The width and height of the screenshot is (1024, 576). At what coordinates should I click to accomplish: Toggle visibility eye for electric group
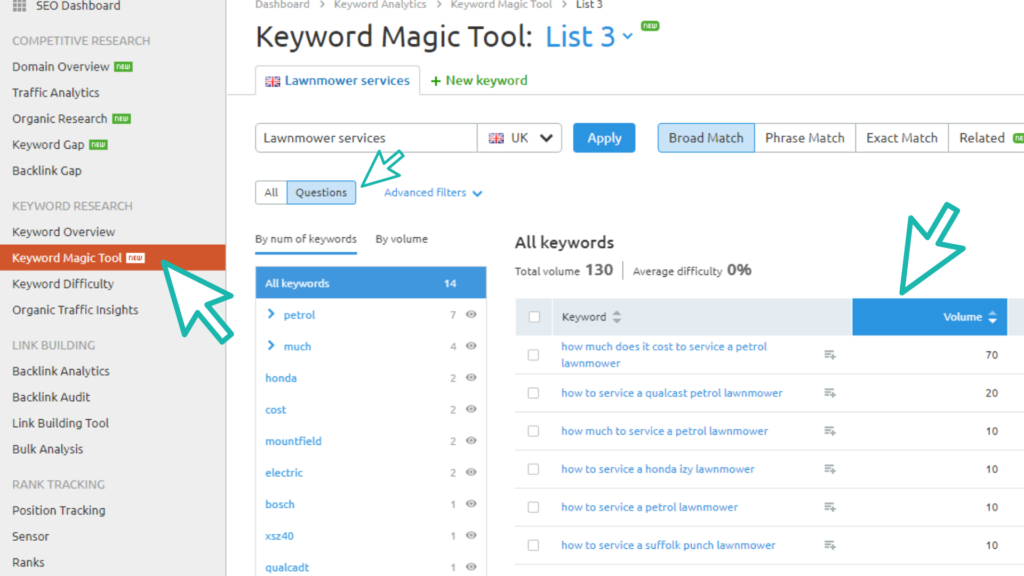click(x=471, y=472)
